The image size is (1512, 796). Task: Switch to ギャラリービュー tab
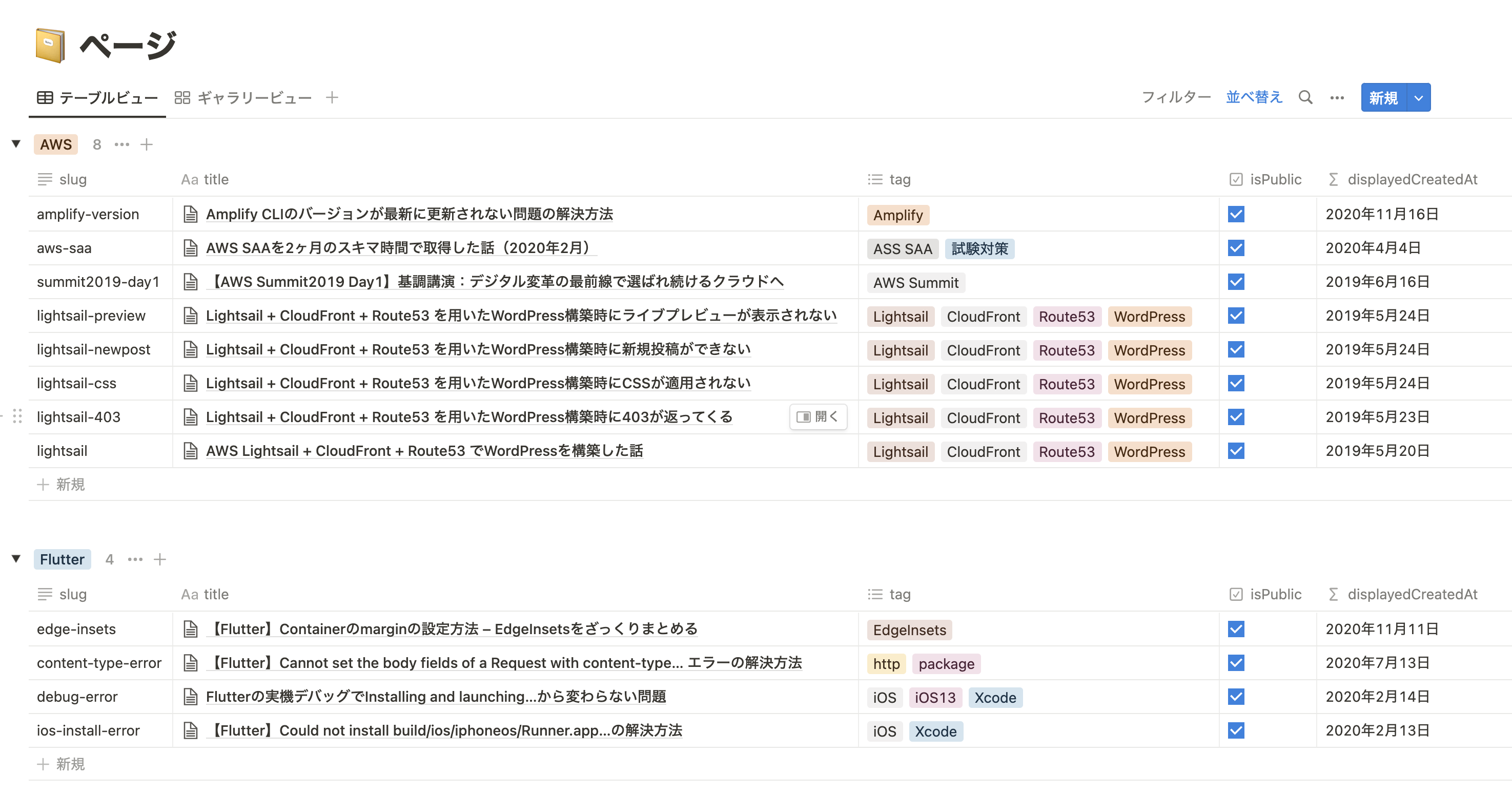pos(243,97)
